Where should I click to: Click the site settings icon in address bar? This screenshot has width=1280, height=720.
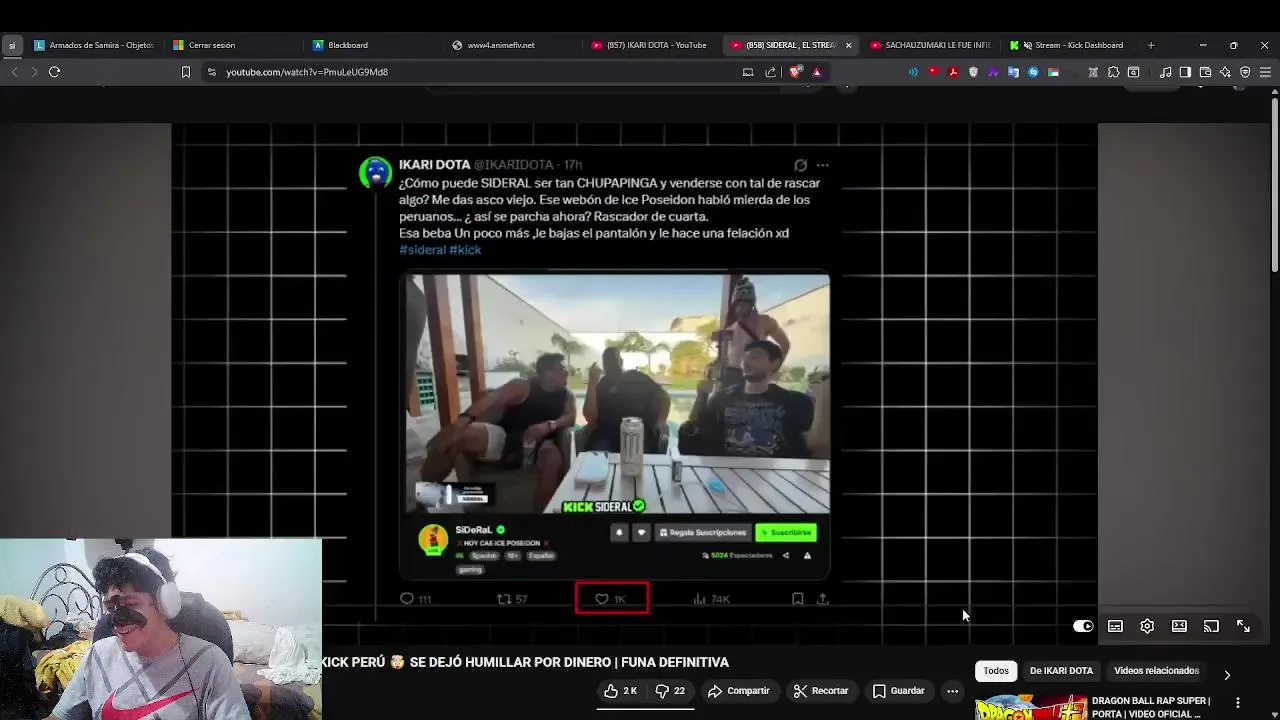[211, 72]
